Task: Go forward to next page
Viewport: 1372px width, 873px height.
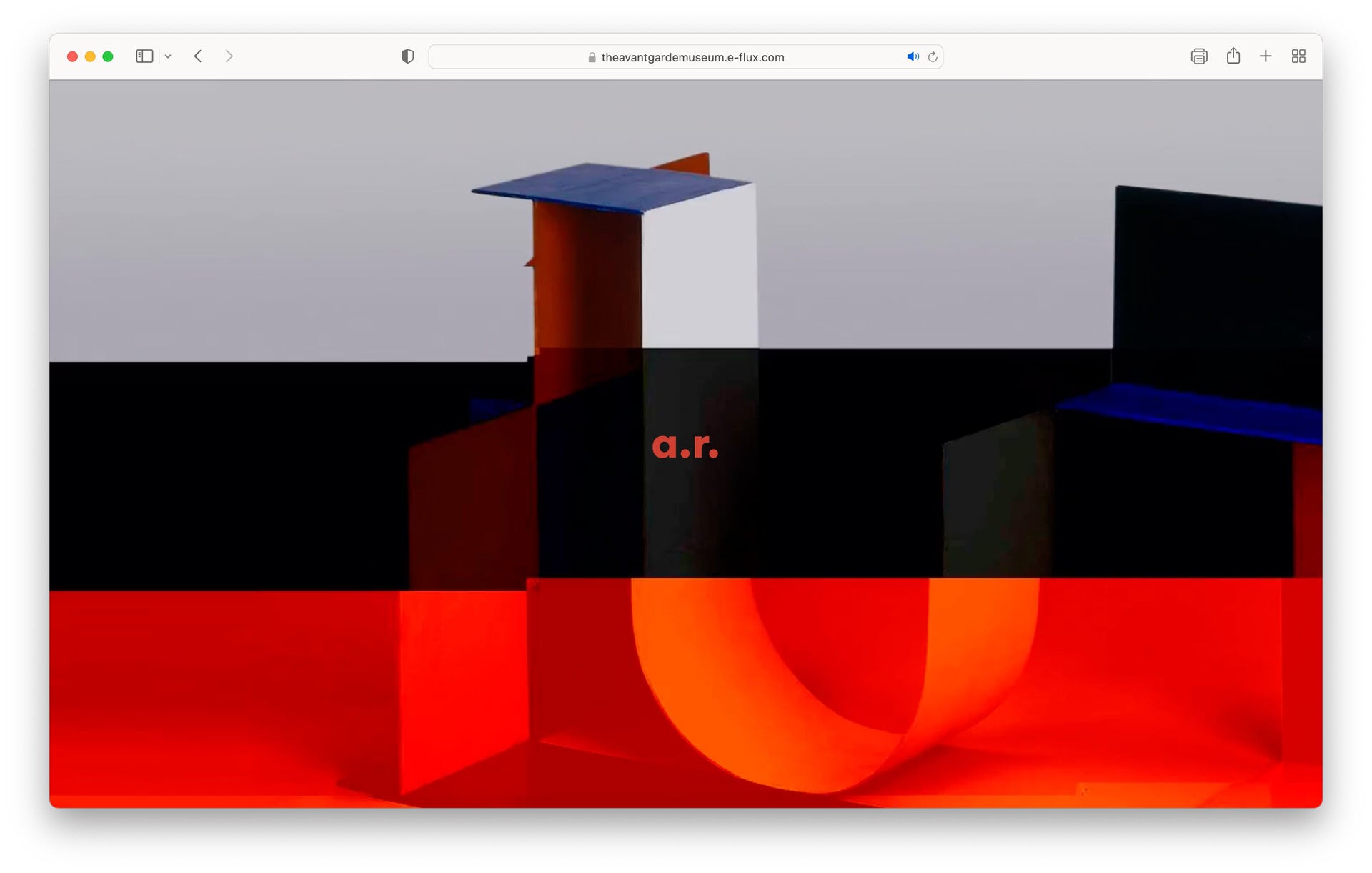Action: (229, 56)
